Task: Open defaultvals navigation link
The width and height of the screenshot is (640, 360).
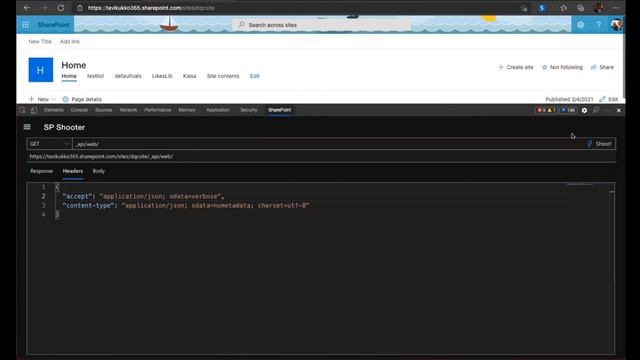Action: click(x=128, y=76)
